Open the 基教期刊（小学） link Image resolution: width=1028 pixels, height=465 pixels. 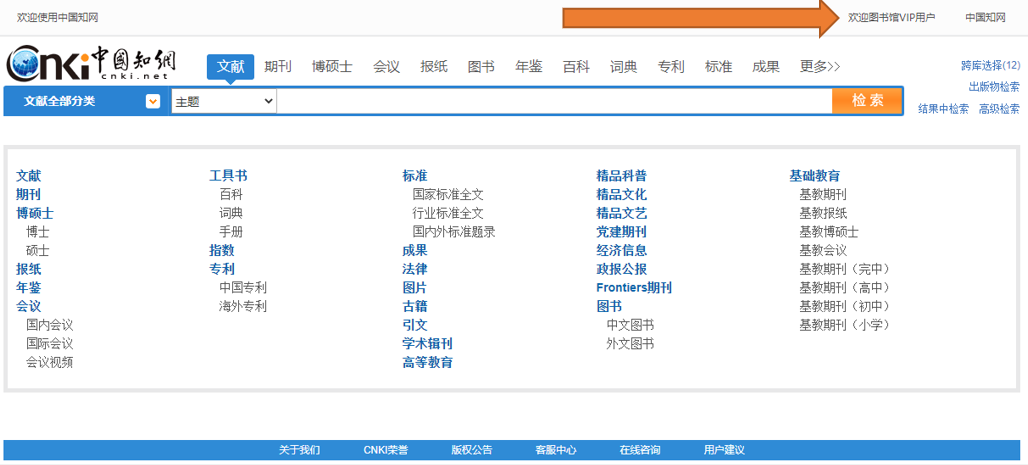(x=844, y=325)
